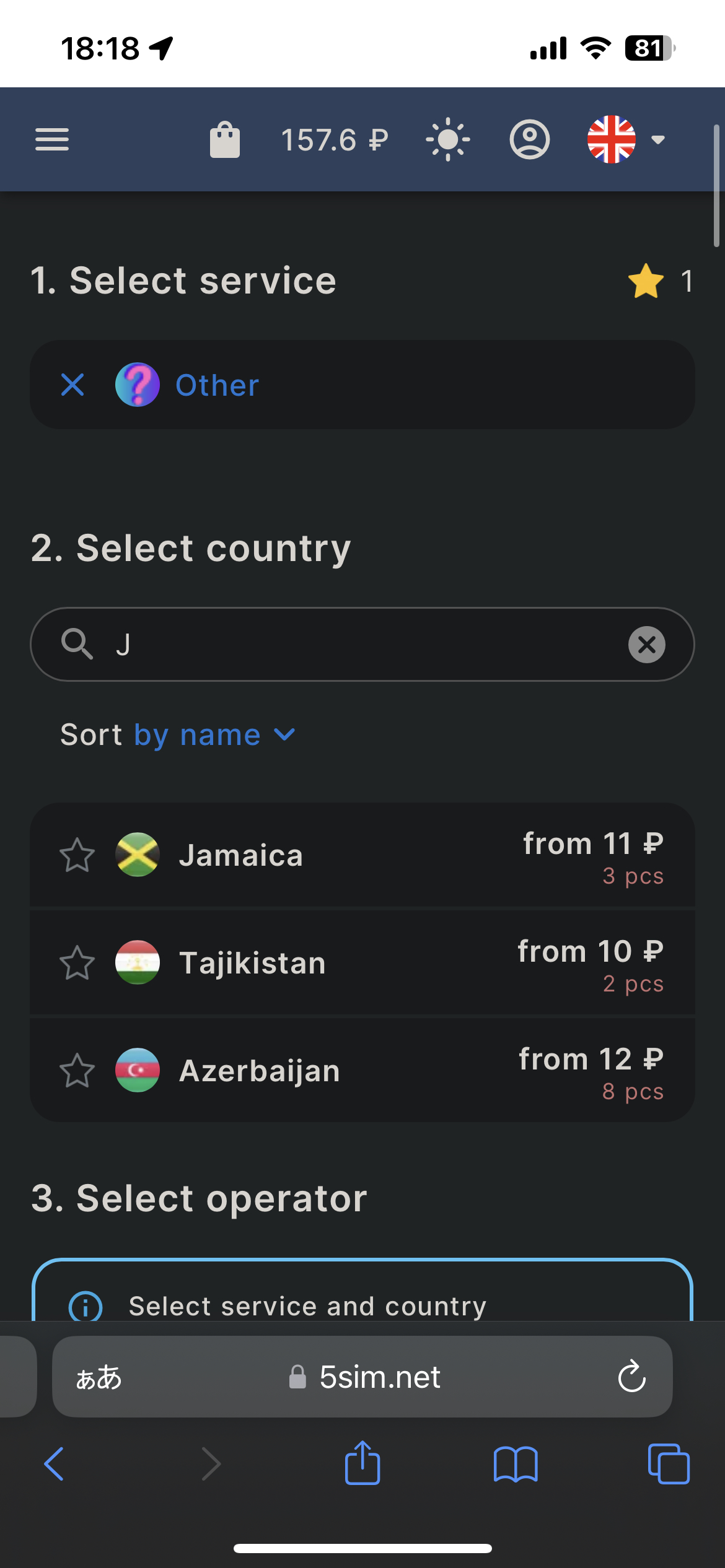Screen dimensions: 725x1568
Task: Click the yellow favorites star
Action: click(x=646, y=281)
